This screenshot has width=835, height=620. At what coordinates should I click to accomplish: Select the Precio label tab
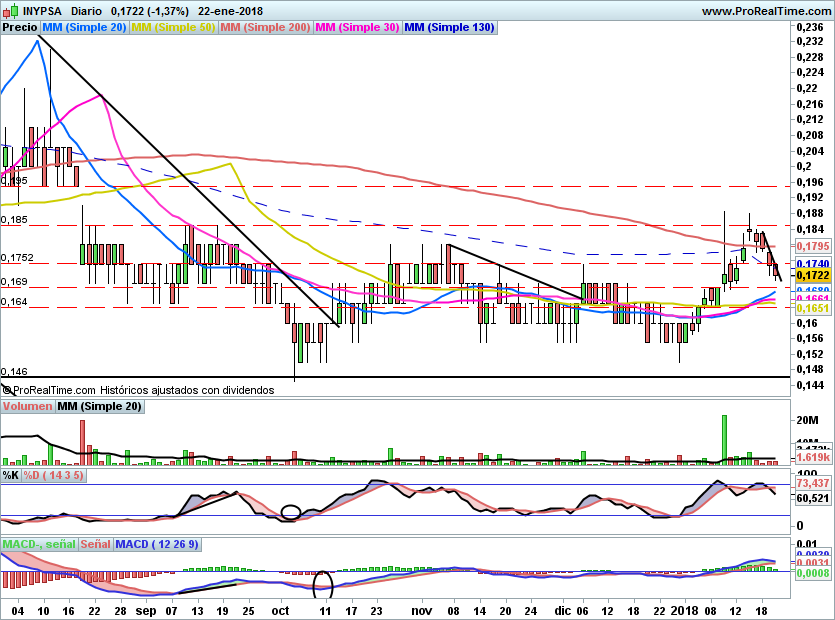(x=20, y=28)
